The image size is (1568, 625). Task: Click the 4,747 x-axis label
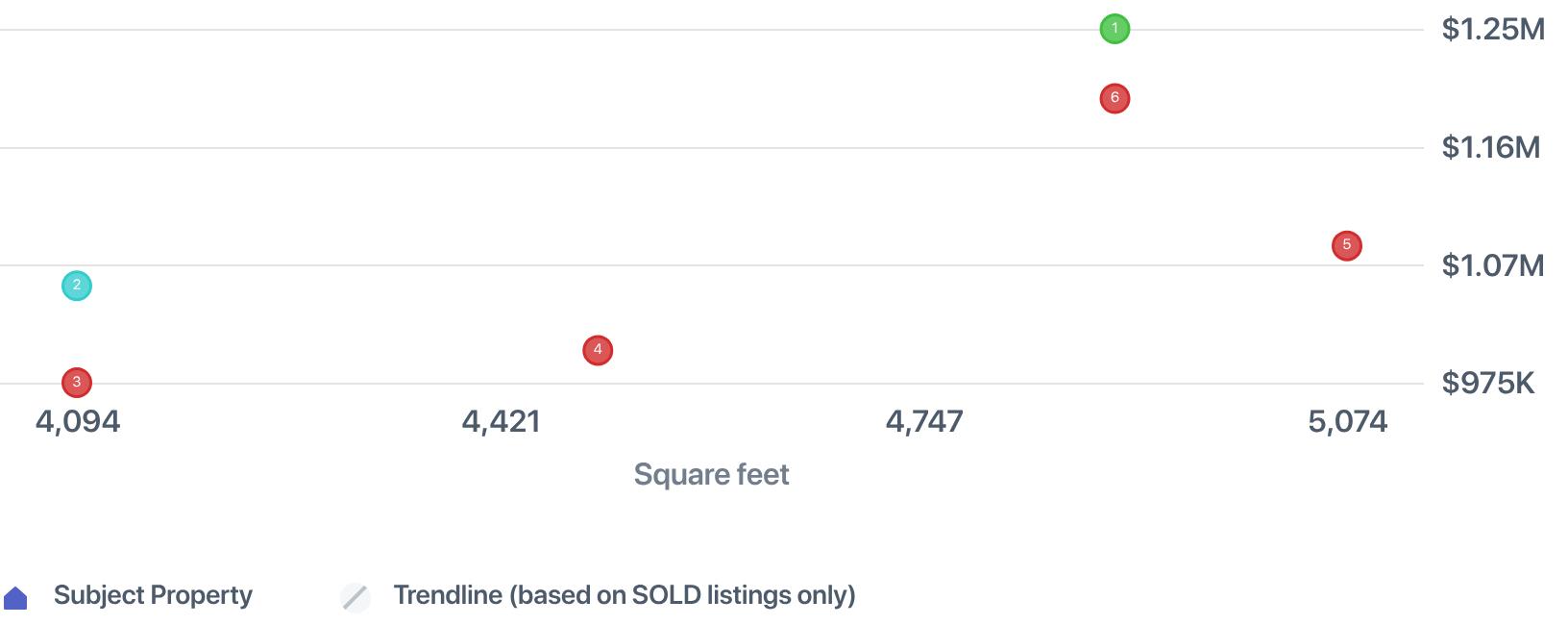tap(924, 421)
